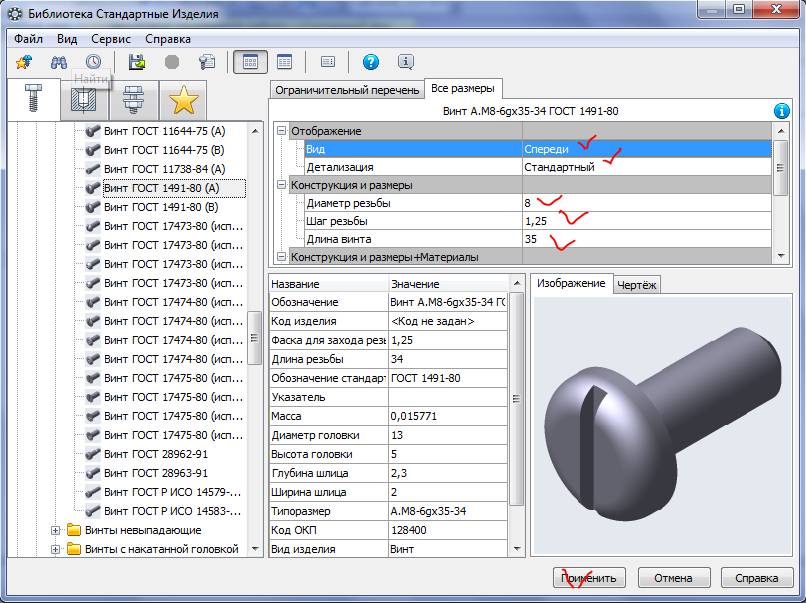The width and height of the screenshot is (806, 603).
Task: Click the Значение column header
Action: coord(449,284)
